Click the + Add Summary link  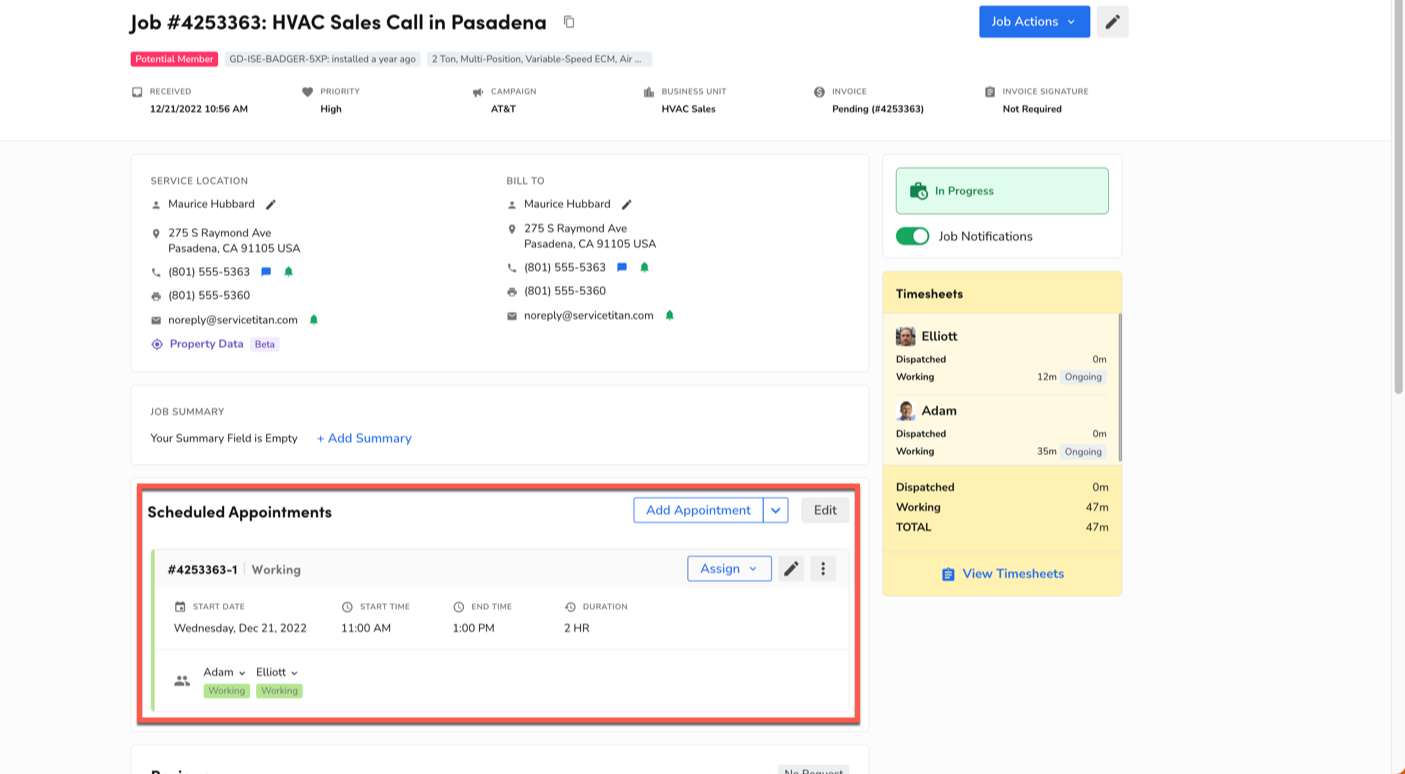click(364, 438)
